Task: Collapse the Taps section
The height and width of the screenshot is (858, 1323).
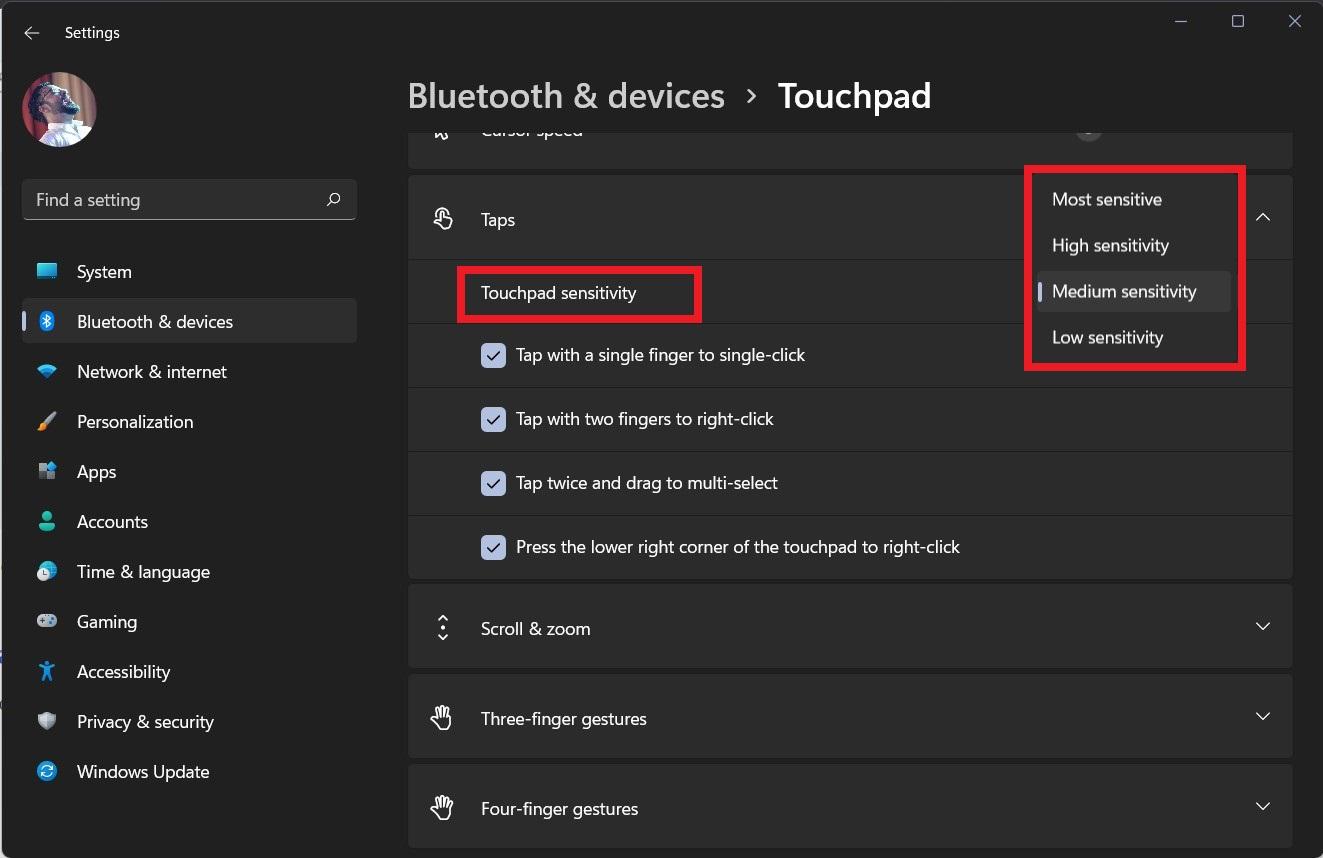Action: coord(1263,218)
